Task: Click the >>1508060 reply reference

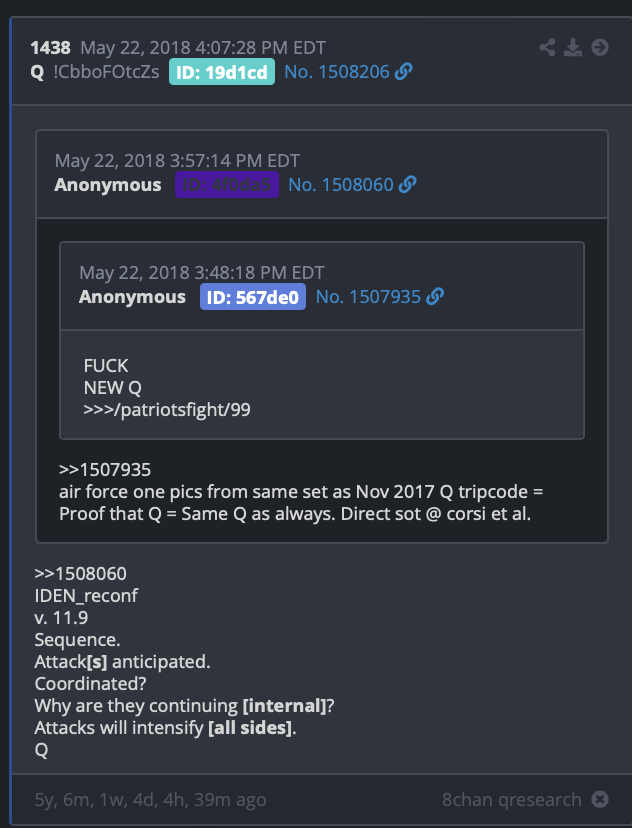Action: [x=80, y=573]
